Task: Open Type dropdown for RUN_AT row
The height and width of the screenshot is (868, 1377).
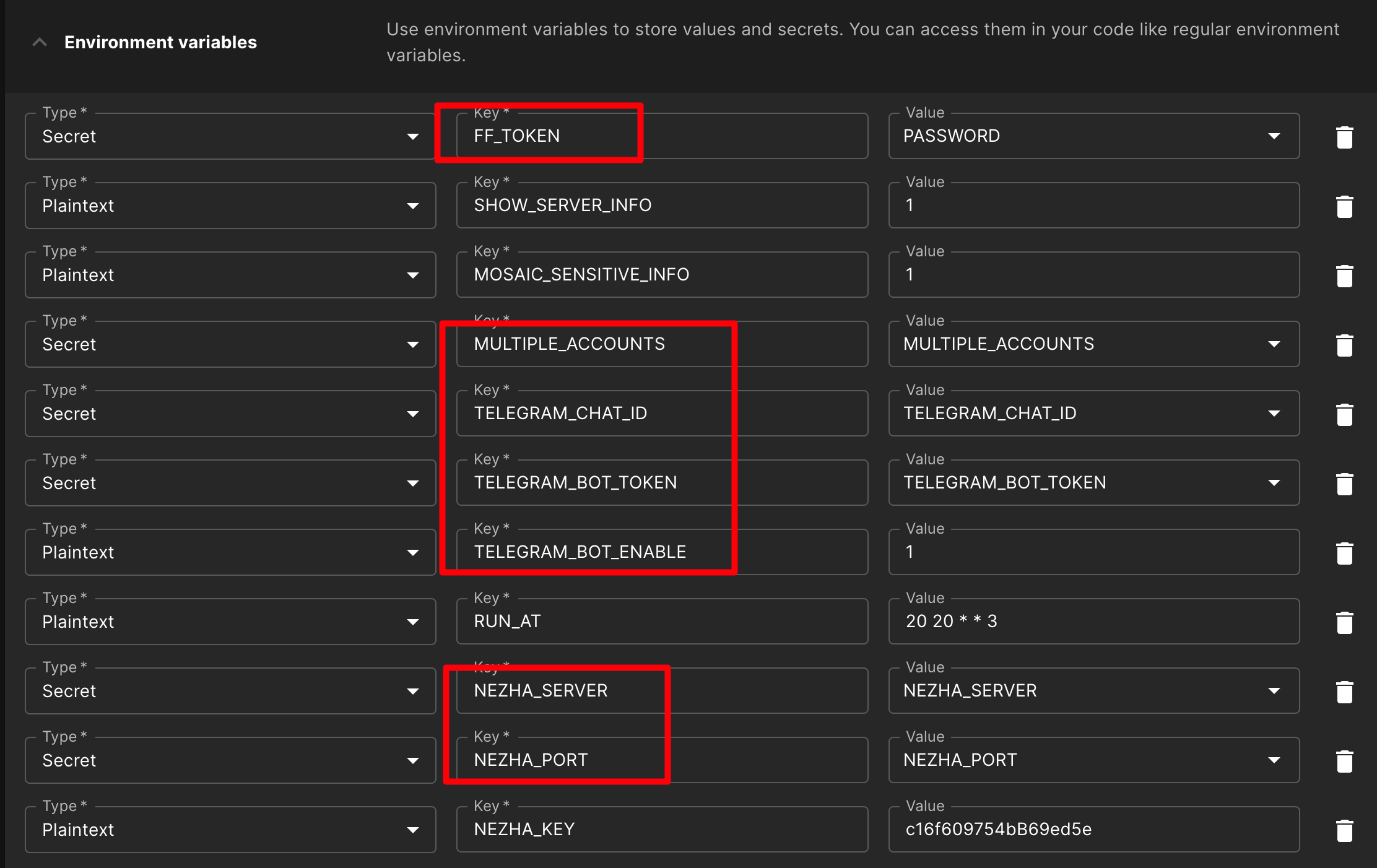Action: [x=230, y=622]
